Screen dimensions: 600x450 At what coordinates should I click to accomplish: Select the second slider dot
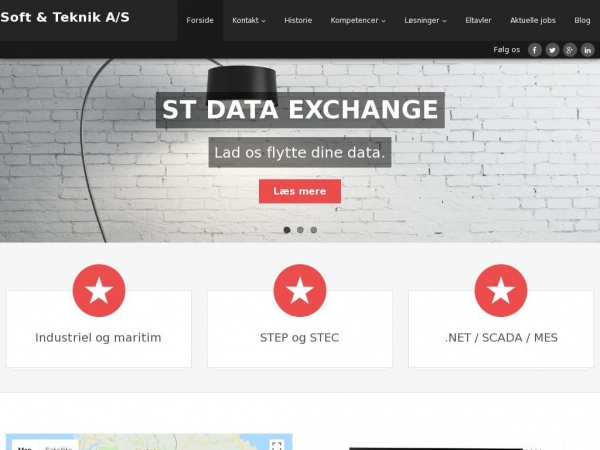[x=300, y=230]
